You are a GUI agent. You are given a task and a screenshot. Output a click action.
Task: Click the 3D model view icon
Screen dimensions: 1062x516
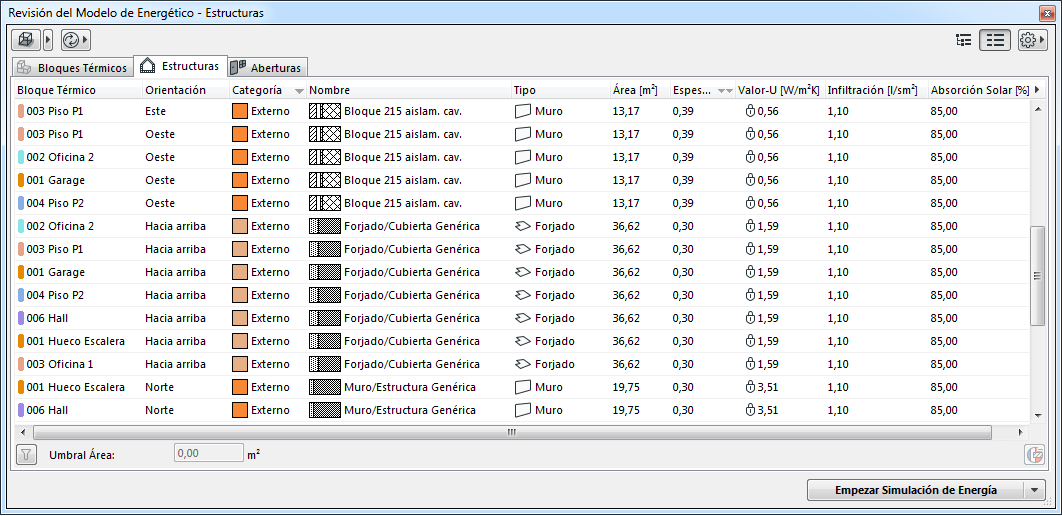coord(25,40)
